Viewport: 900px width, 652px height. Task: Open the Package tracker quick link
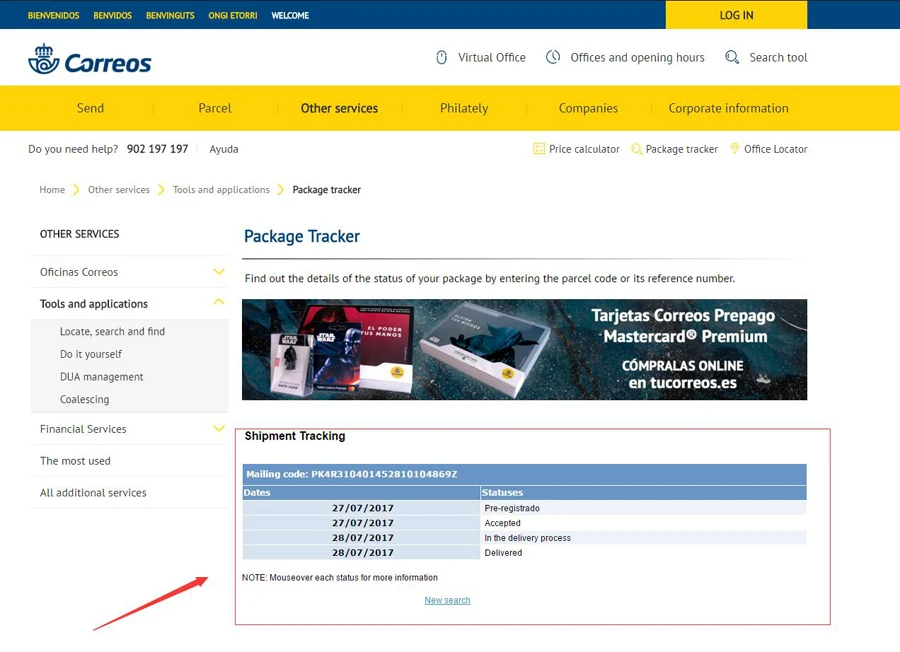681,149
